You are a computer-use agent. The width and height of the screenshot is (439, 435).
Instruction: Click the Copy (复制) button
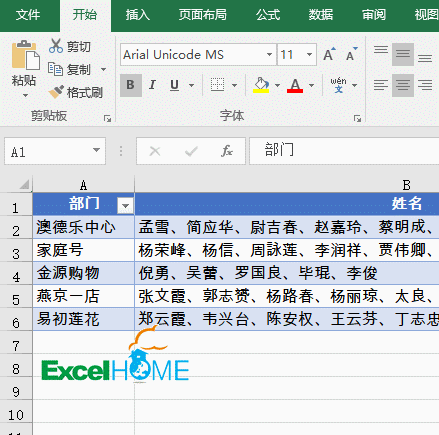pos(69,69)
